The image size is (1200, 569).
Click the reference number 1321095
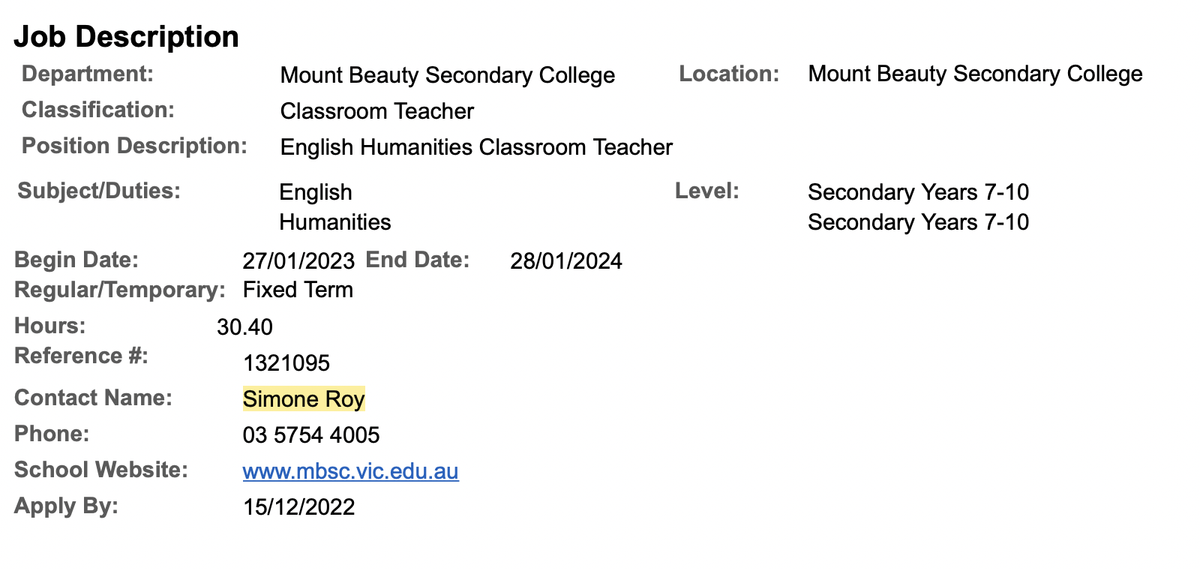point(286,363)
